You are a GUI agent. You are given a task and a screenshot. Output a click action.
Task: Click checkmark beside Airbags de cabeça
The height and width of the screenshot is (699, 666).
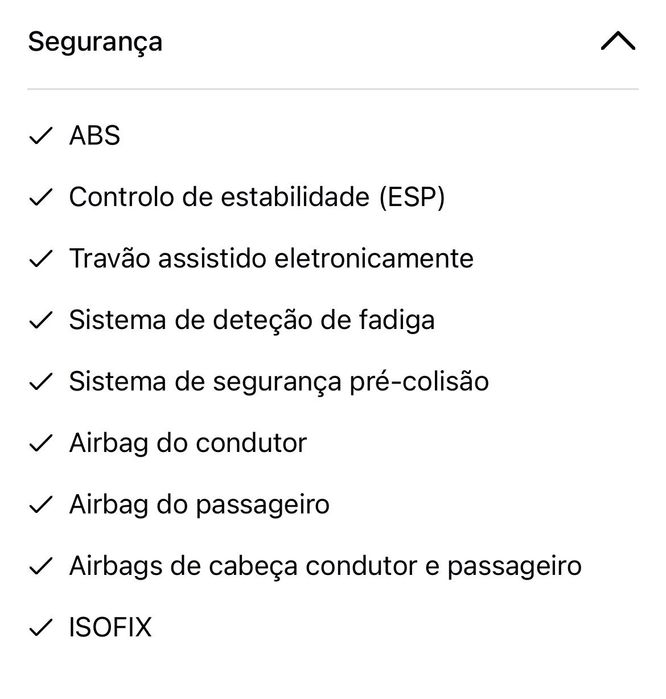tap(40, 566)
